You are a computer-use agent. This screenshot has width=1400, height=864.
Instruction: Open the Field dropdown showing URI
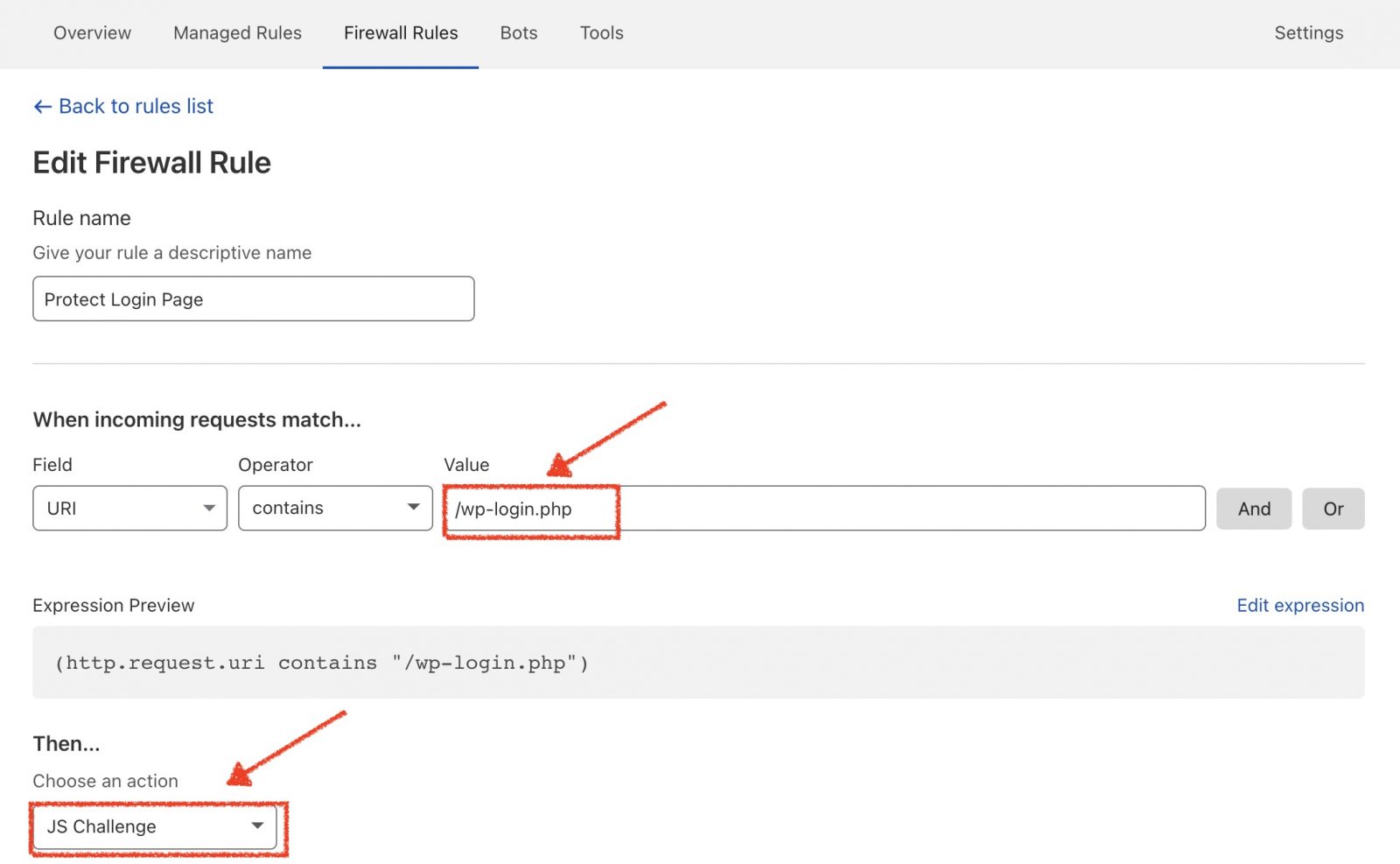(x=129, y=508)
